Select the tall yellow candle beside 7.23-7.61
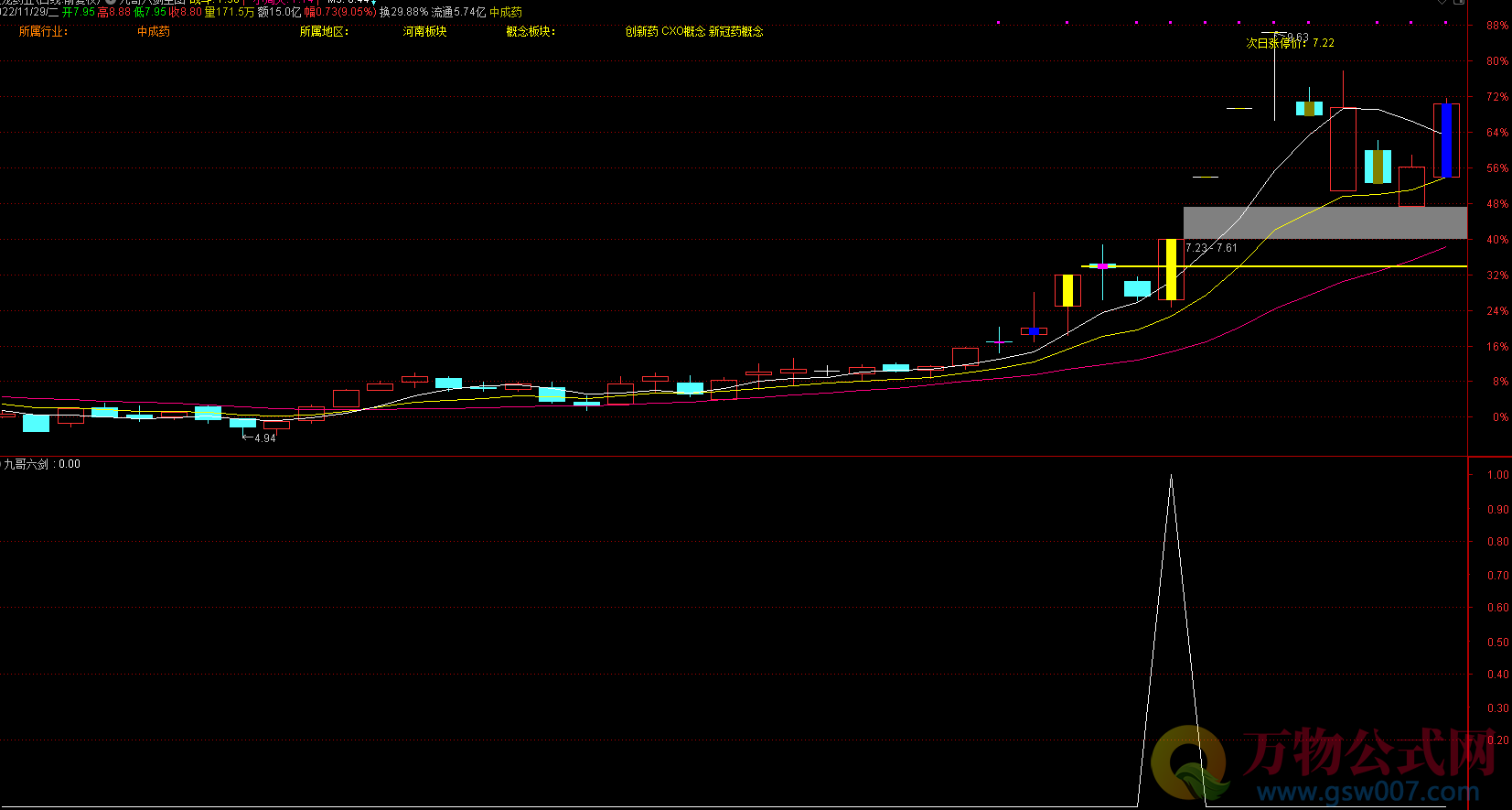The height and width of the screenshot is (810, 1512). (x=1171, y=269)
